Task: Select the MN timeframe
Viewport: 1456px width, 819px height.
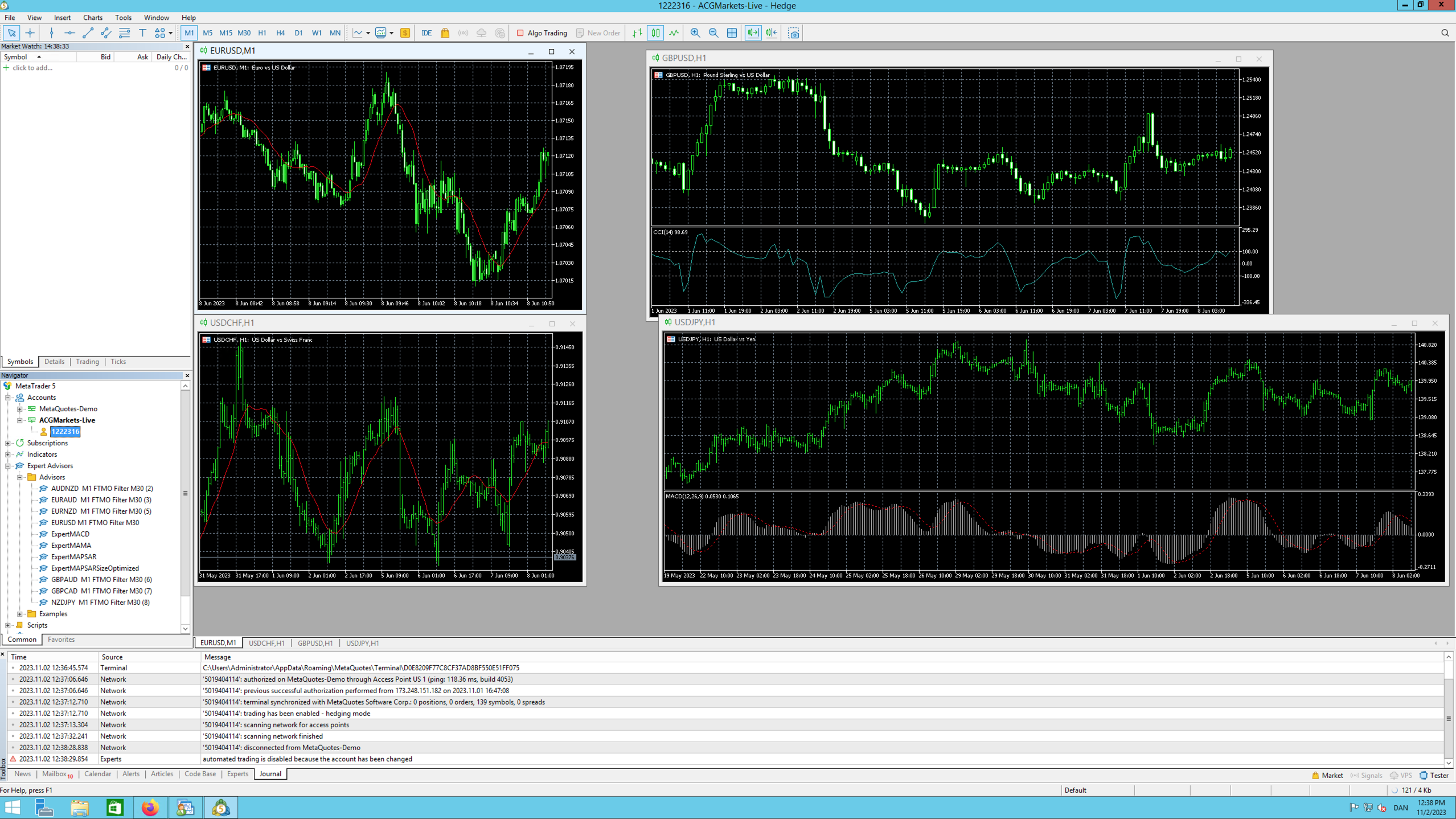Action: pos(335,33)
